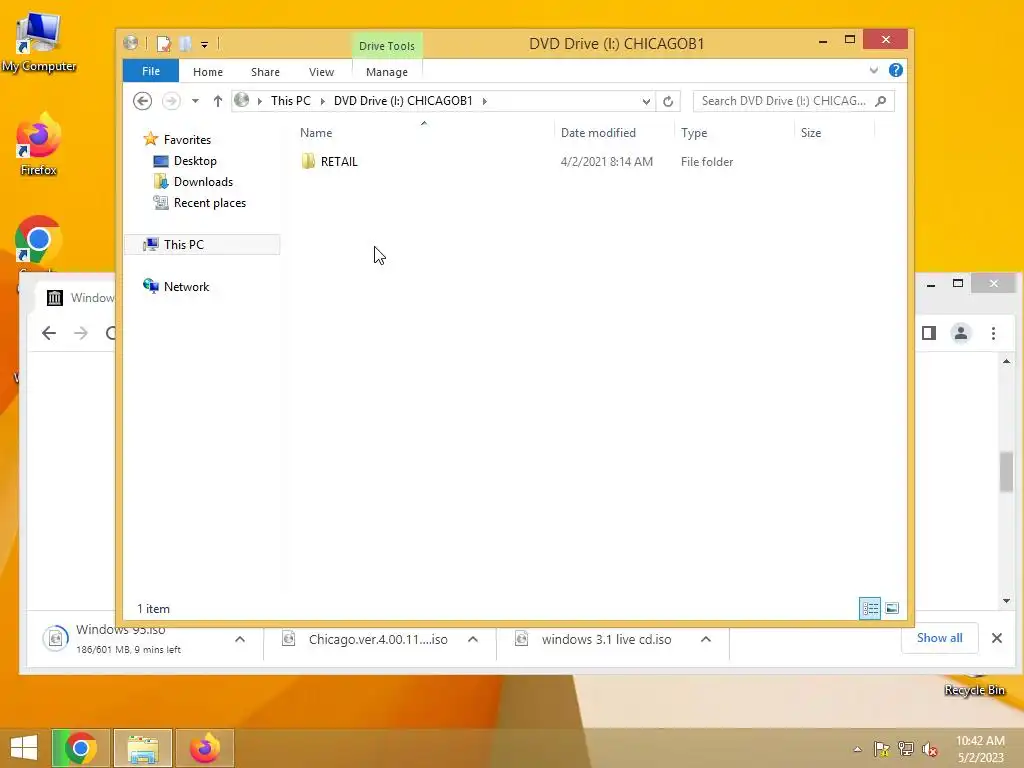This screenshot has width=1024, height=768.
Task: Click Chrome in the taskbar
Action: tap(80, 748)
